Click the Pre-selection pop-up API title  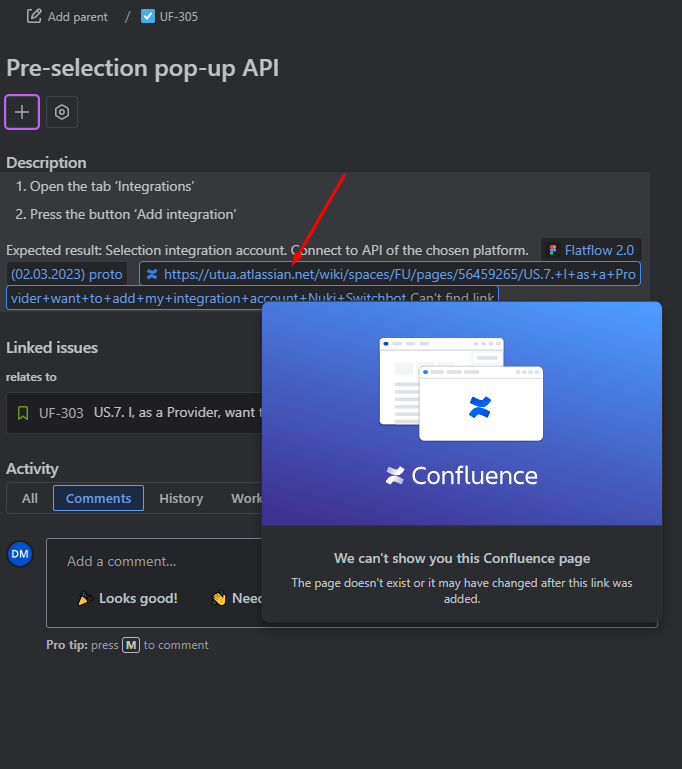coord(143,68)
